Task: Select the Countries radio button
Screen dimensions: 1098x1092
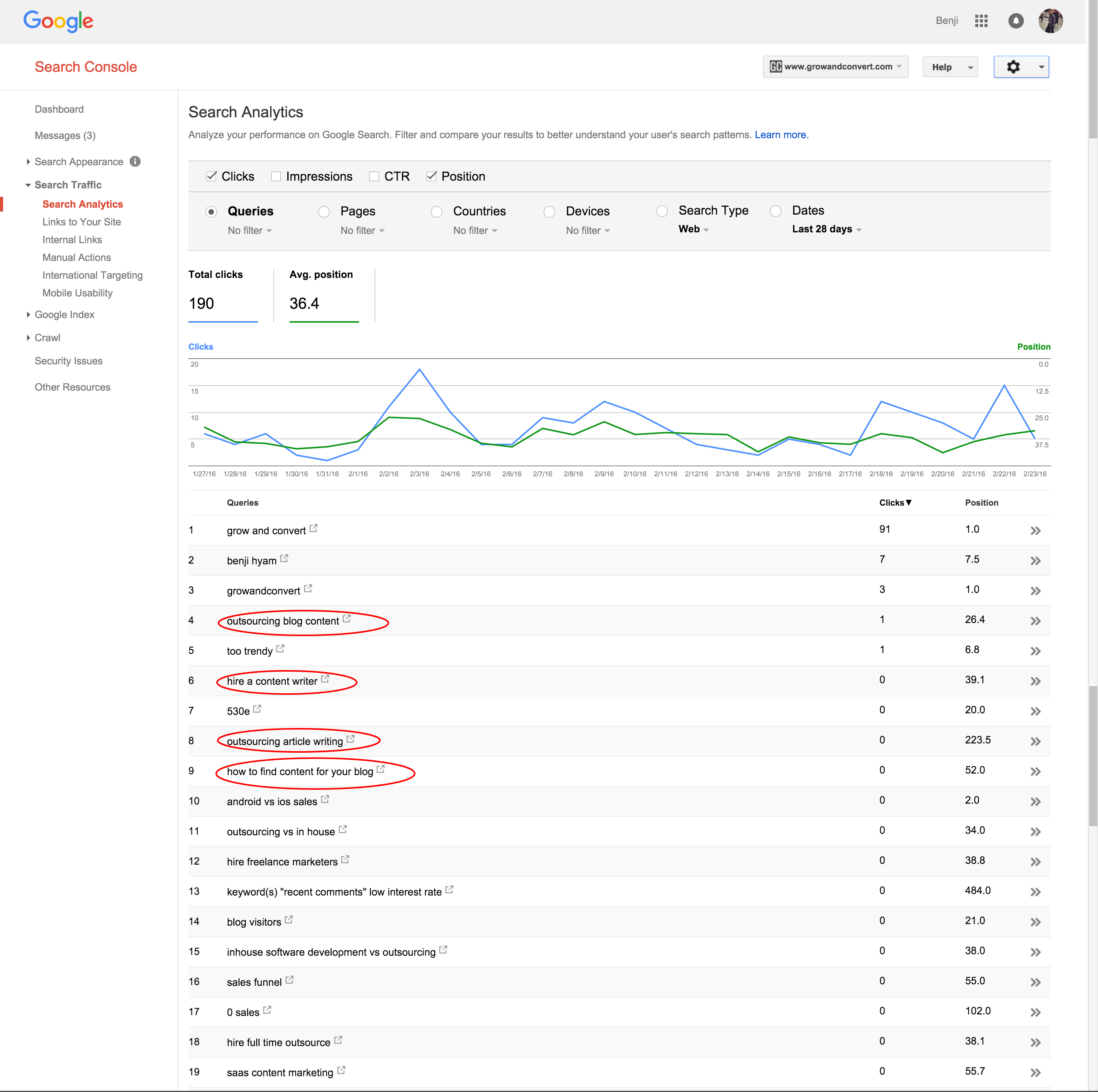Action: [437, 212]
